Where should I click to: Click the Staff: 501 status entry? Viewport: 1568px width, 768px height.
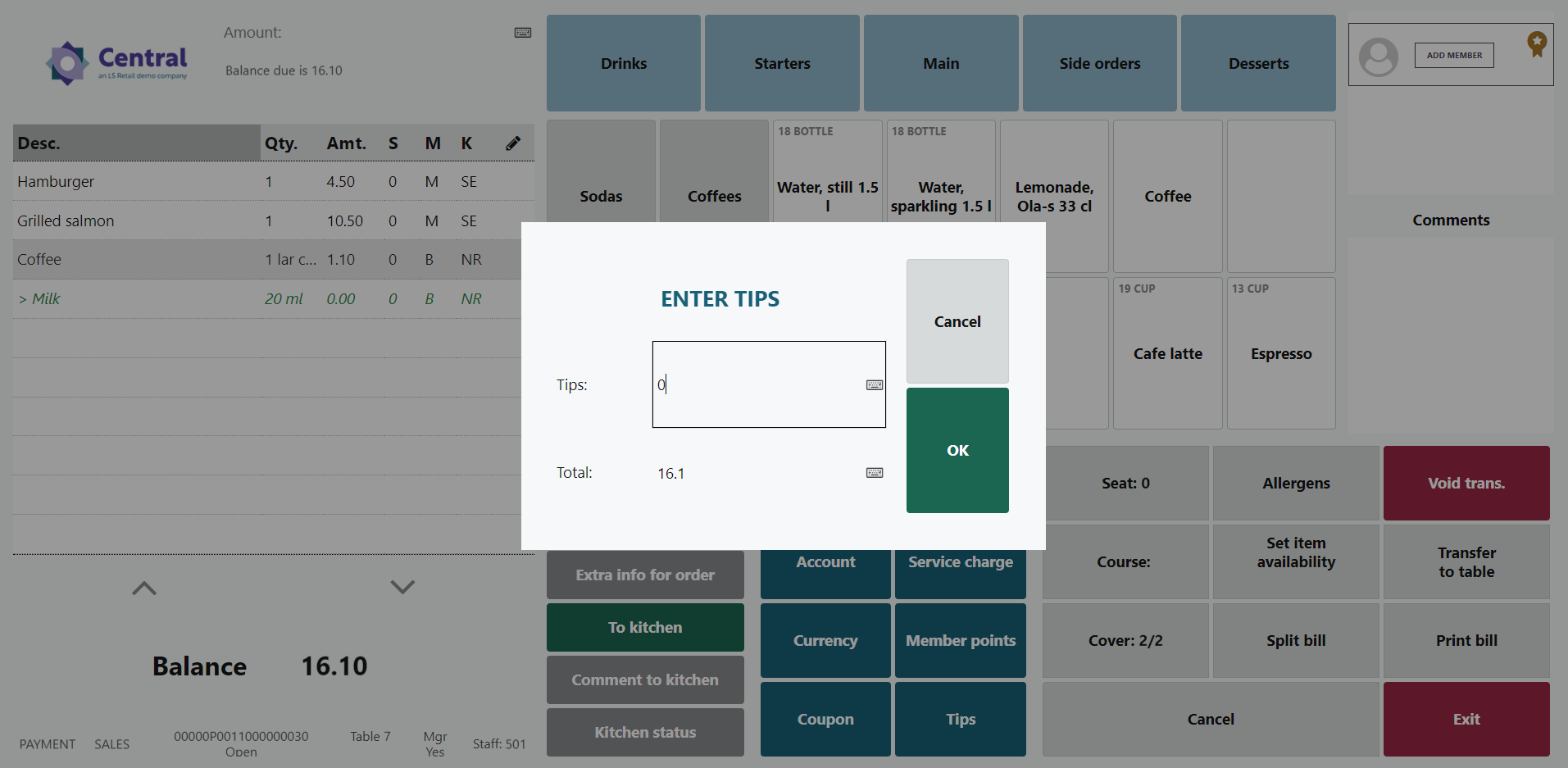pos(499,744)
